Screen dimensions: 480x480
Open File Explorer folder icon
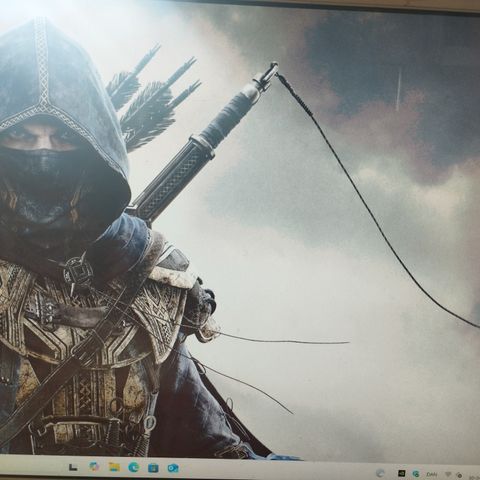click(x=114, y=467)
